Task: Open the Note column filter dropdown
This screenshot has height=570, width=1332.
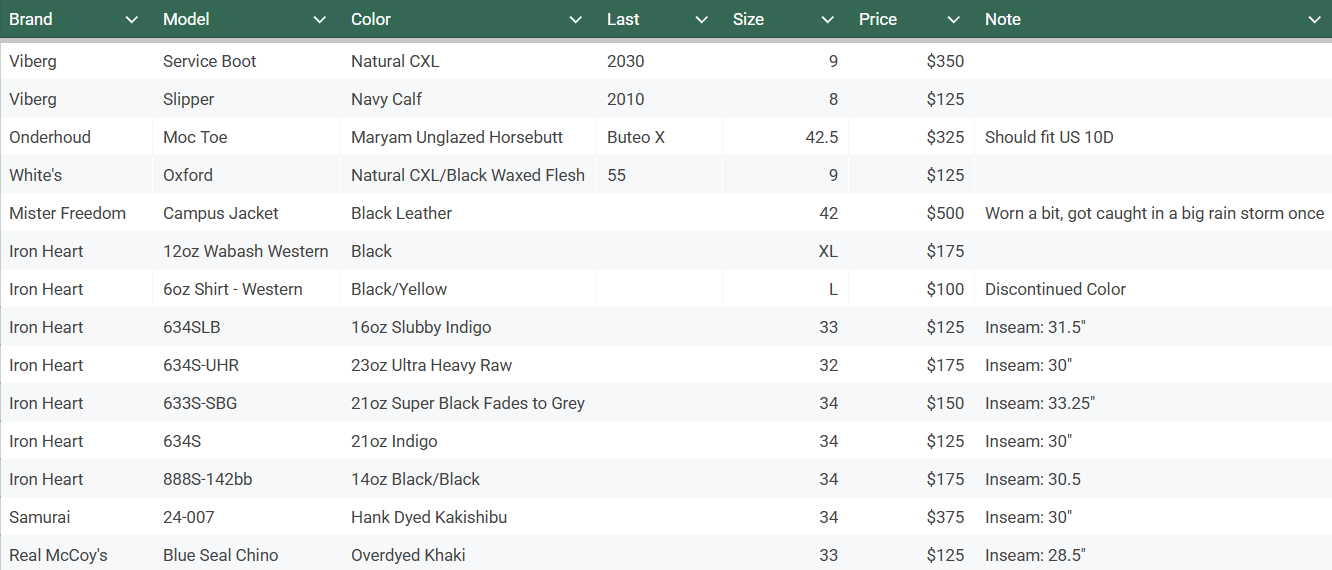Action: pyautogui.click(x=1314, y=20)
